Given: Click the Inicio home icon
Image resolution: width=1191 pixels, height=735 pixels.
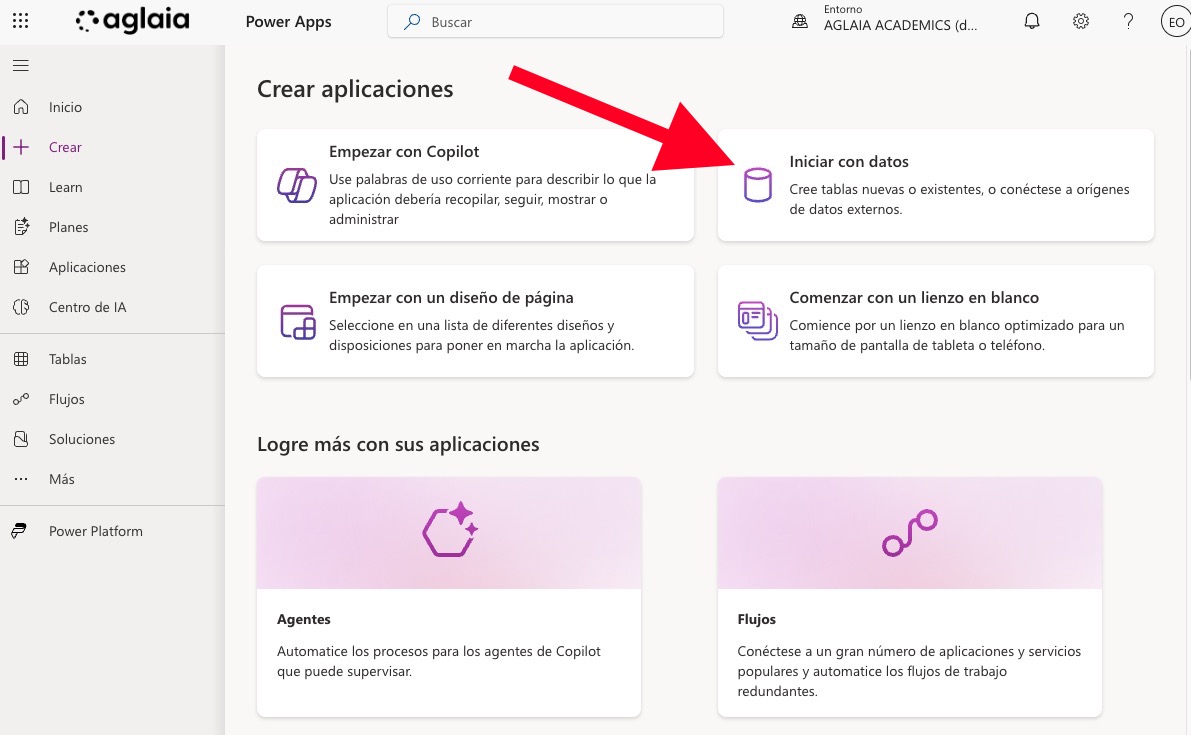Looking at the screenshot, I should coord(22,107).
